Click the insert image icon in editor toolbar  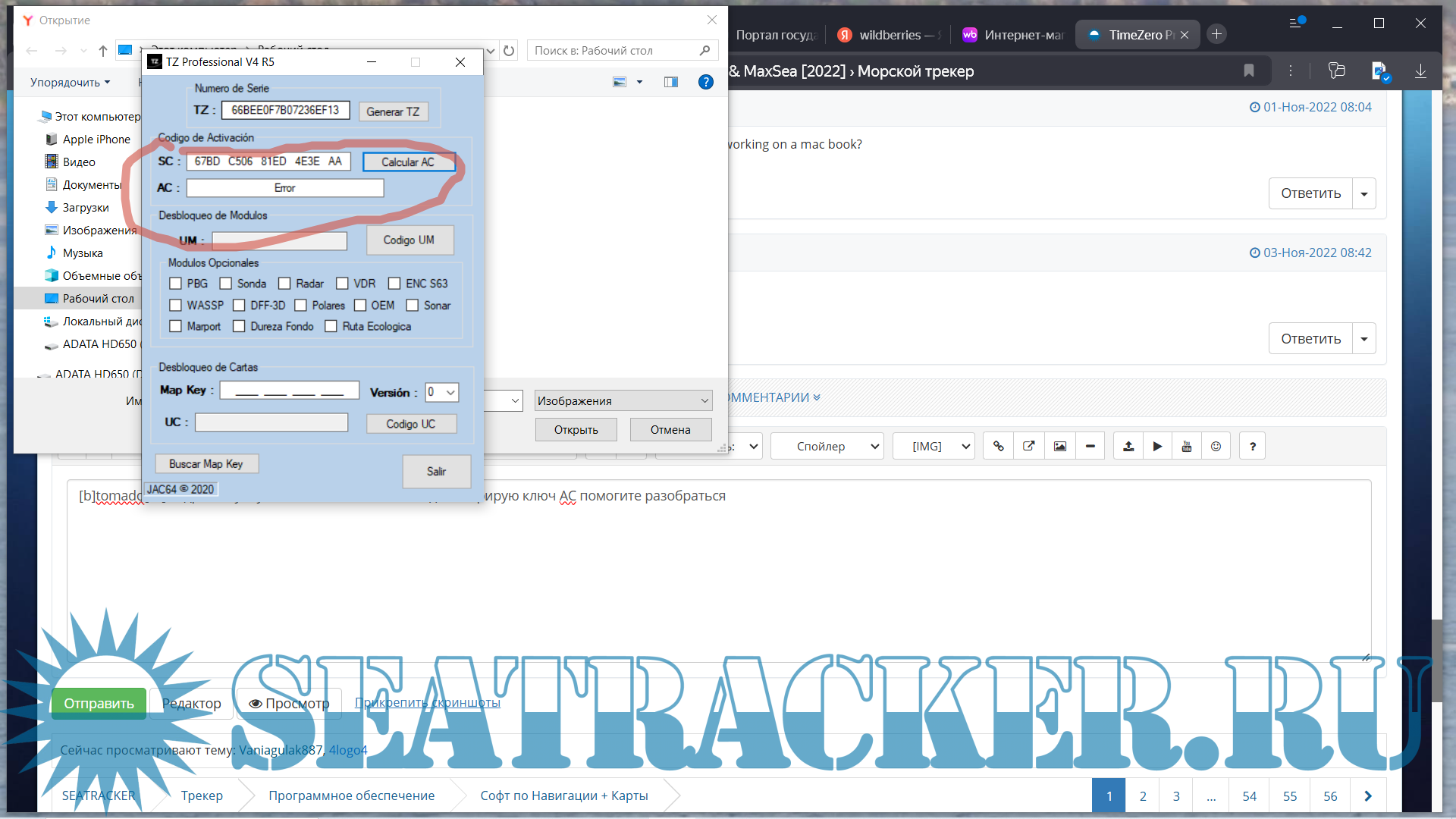point(1059,446)
